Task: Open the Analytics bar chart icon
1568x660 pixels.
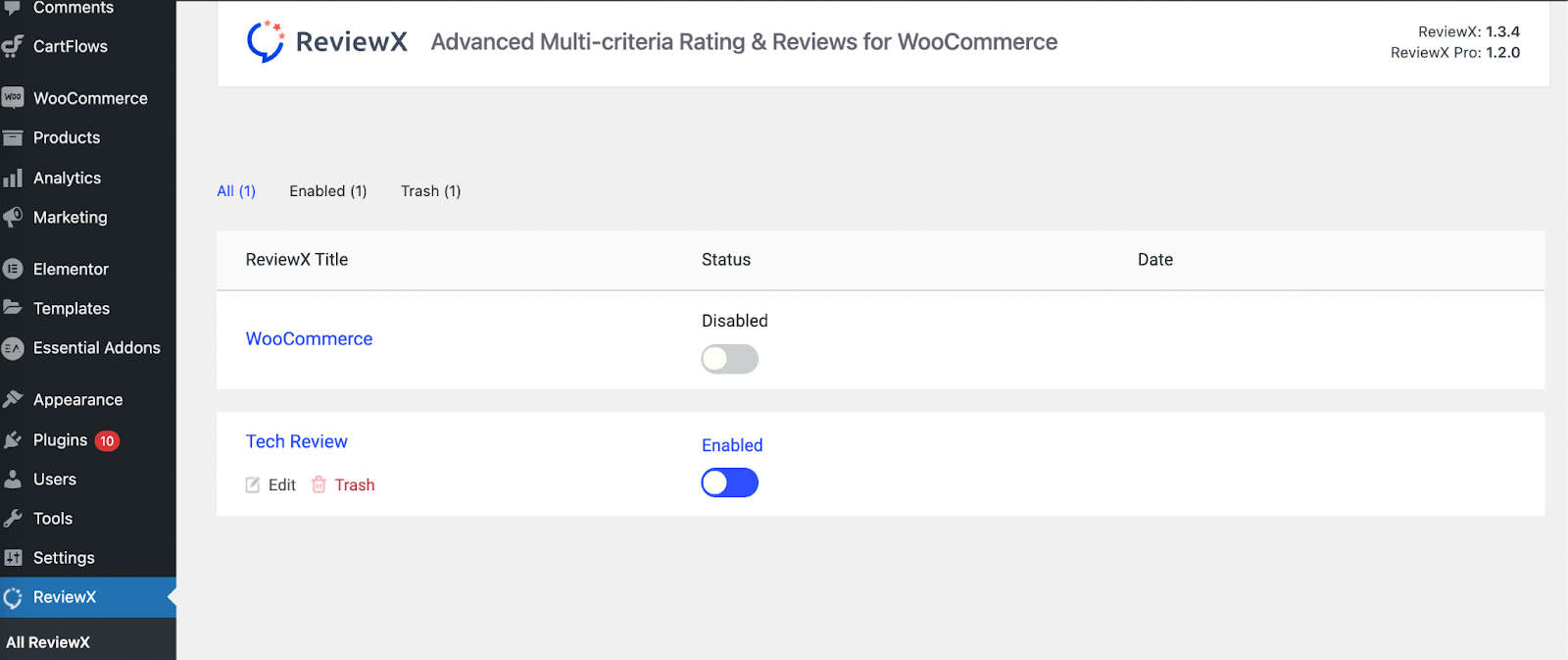Action: click(13, 178)
